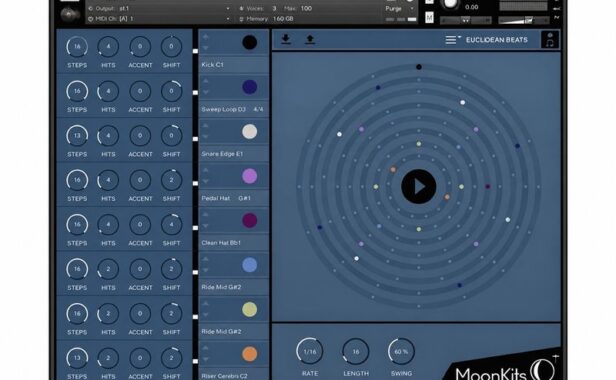The height and width of the screenshot is (380, 616).
Task: Click the MoonKits logo
Action: point(505,370)
